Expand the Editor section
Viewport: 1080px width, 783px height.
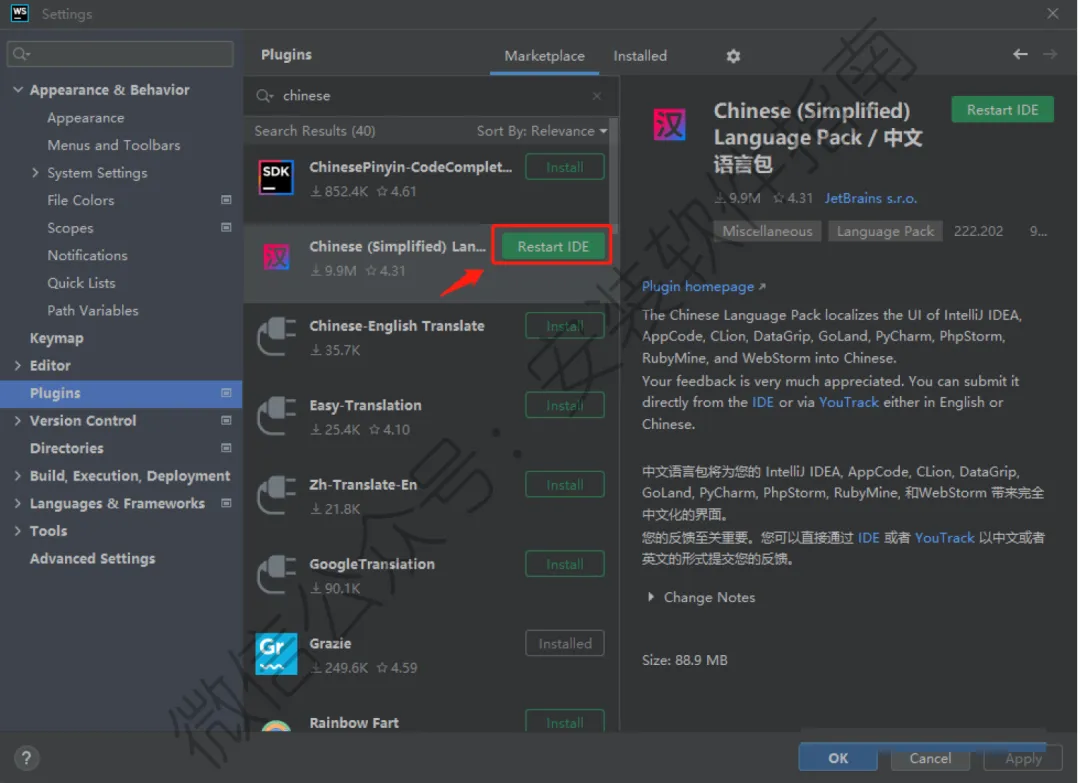coord(18,365)
